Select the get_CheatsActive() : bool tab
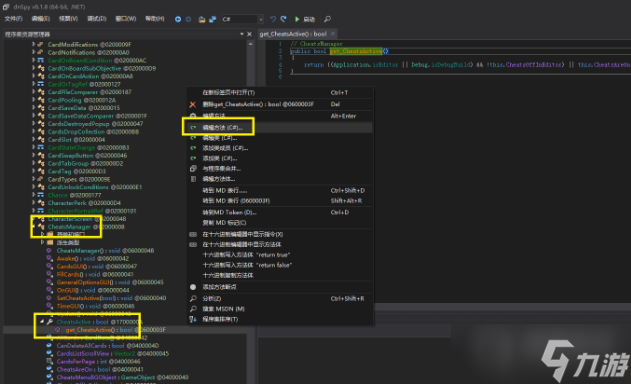The image size is (631, 384). [x=293, y=34]
